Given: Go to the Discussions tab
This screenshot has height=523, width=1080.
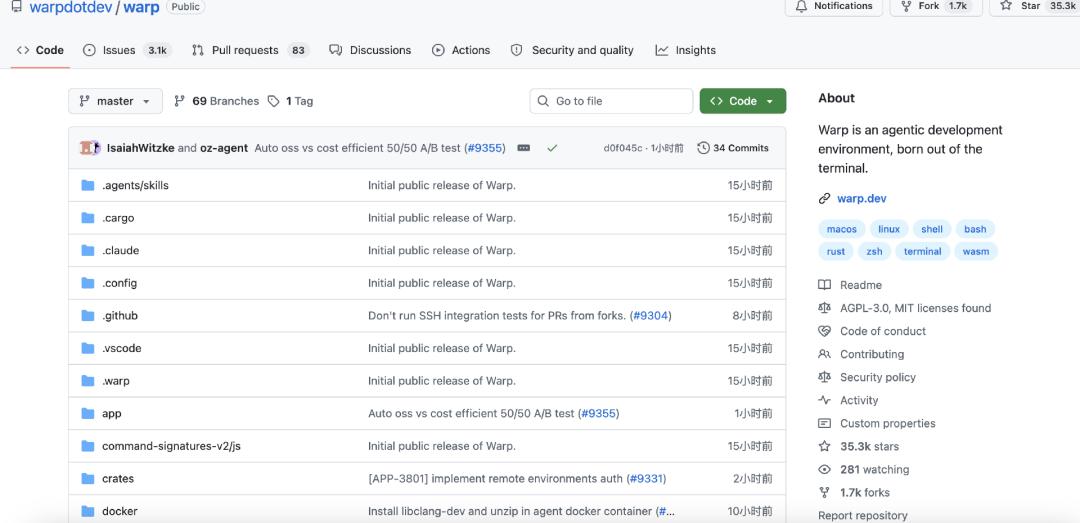Looking at the screenshot, I should point(370,50).
